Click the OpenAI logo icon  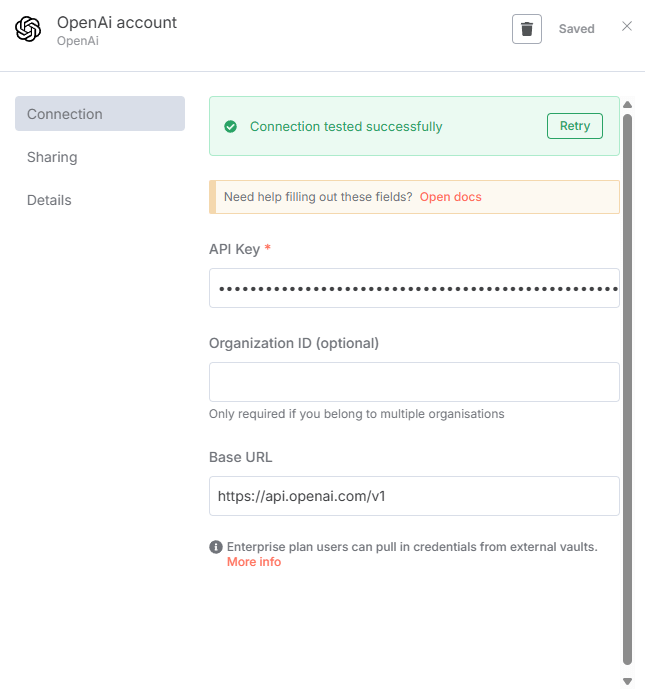[x=28, y=29]
